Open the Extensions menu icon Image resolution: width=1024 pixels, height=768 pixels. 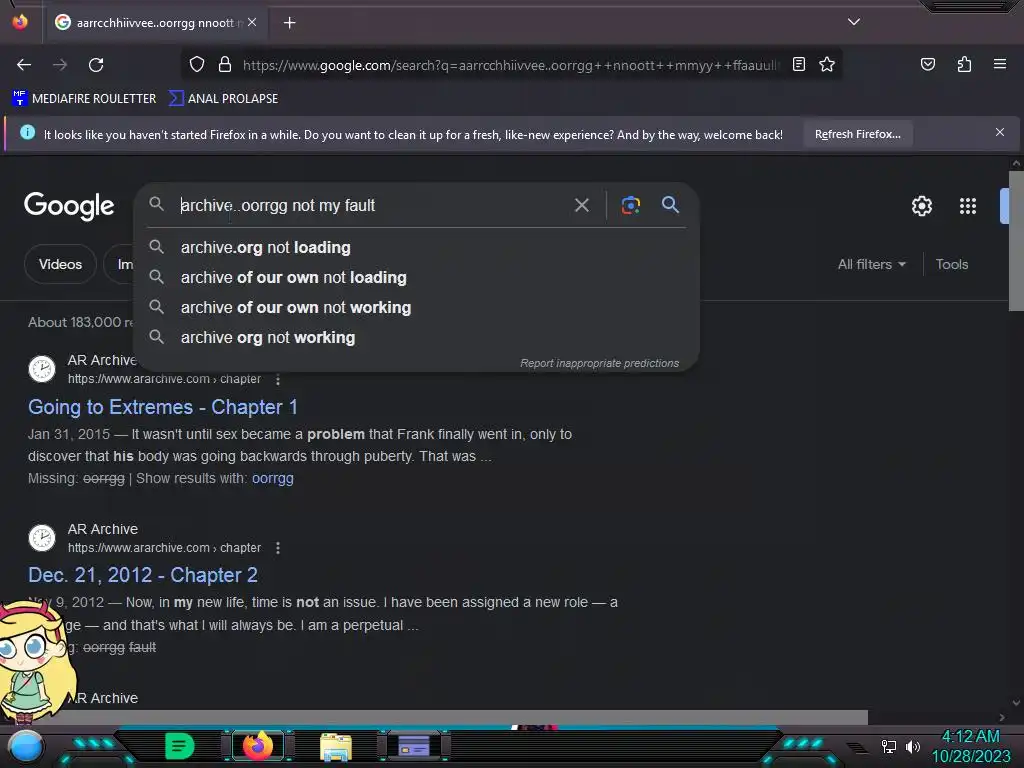point(964,64)
